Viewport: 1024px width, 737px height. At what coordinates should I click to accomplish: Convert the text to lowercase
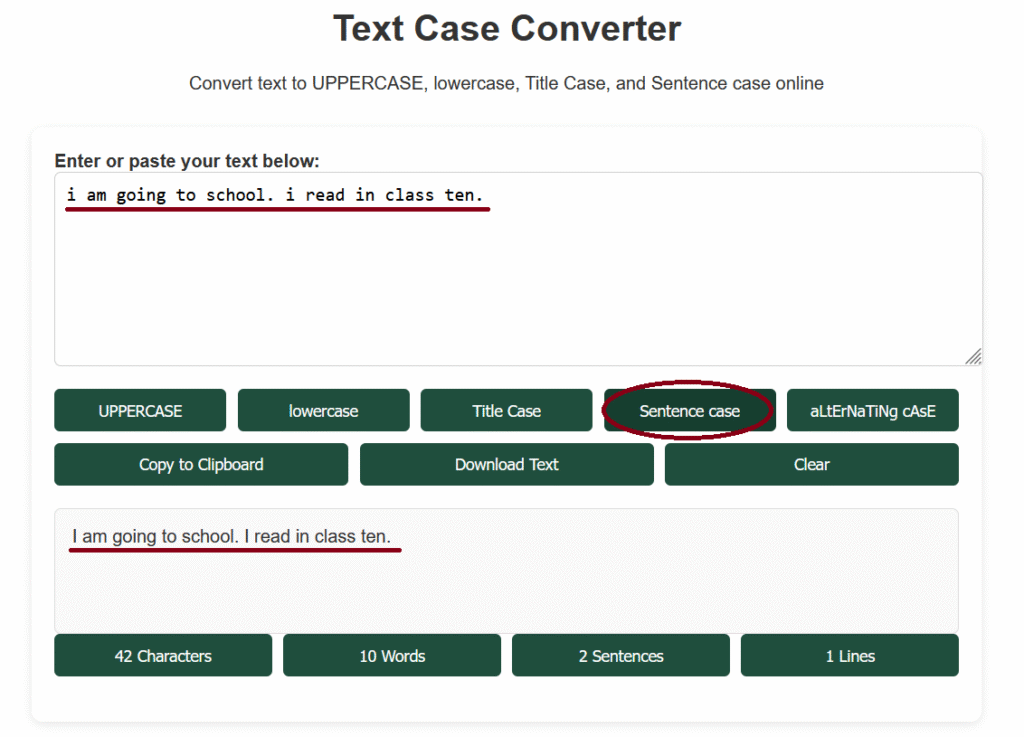pos(323,410)
